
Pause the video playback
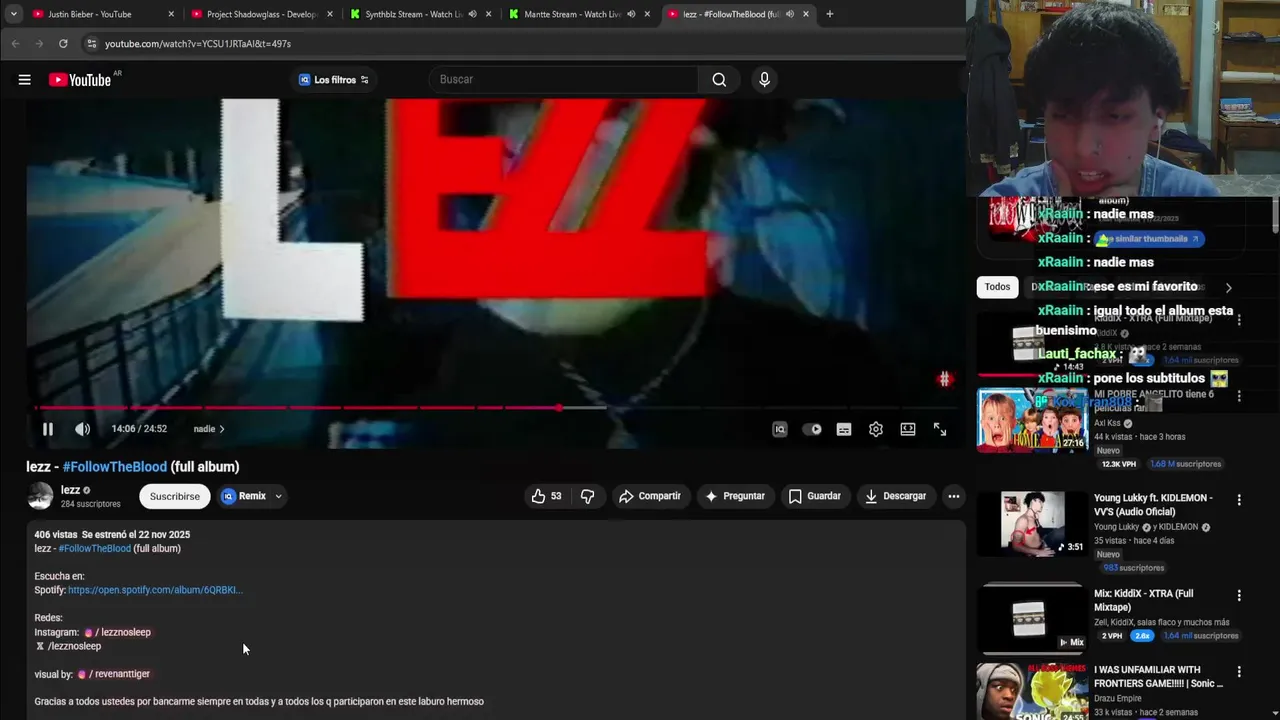click(47, 429)
